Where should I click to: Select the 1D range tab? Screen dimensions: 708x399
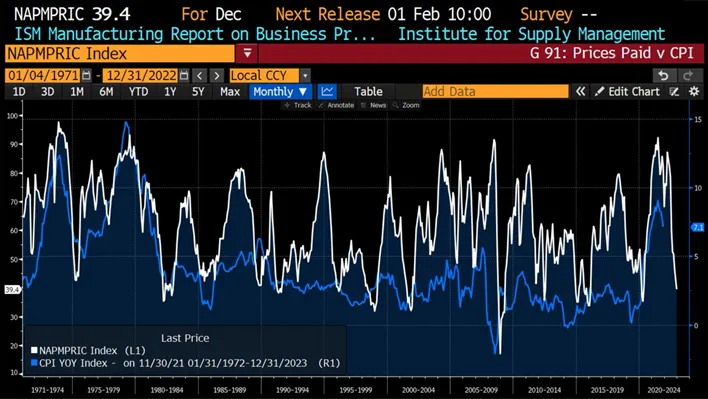click(19, 92)
